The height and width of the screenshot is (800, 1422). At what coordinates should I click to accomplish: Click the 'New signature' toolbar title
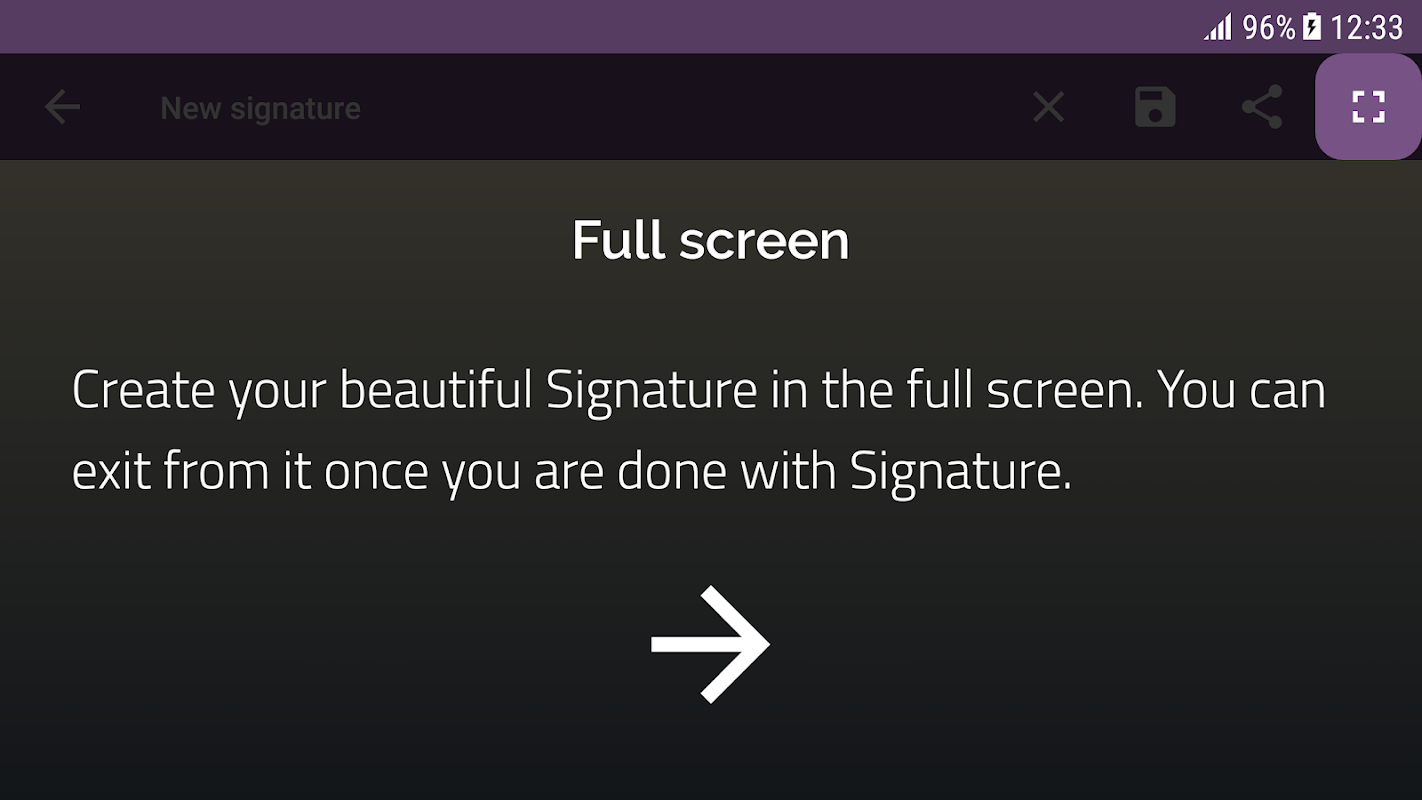pos(260,108)
